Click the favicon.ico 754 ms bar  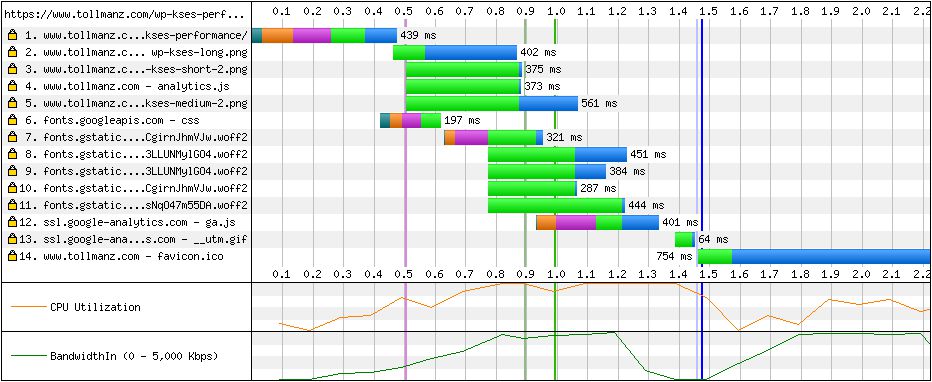pos(814,257)
